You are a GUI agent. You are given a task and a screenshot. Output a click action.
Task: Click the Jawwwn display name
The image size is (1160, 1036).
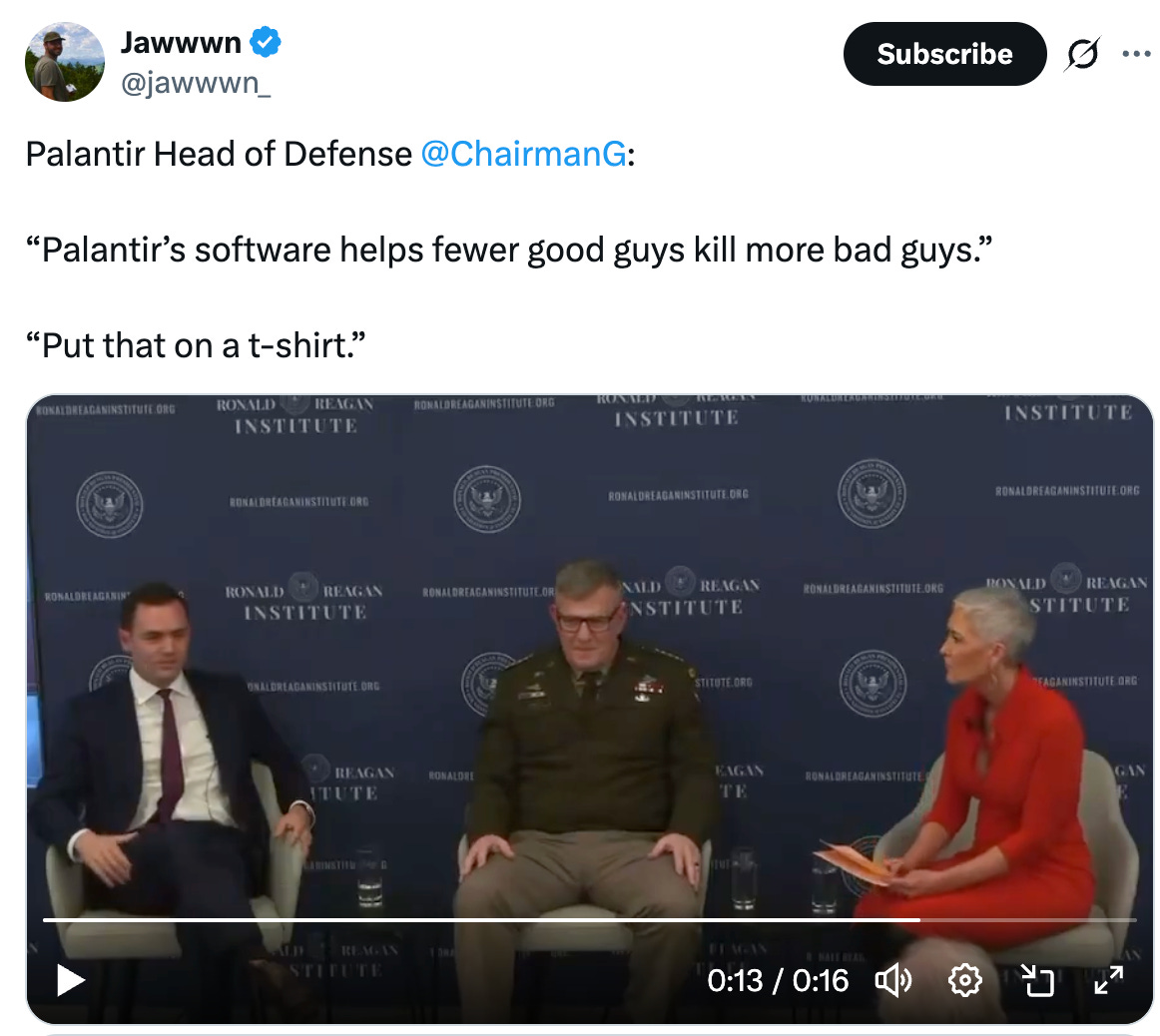182,42
